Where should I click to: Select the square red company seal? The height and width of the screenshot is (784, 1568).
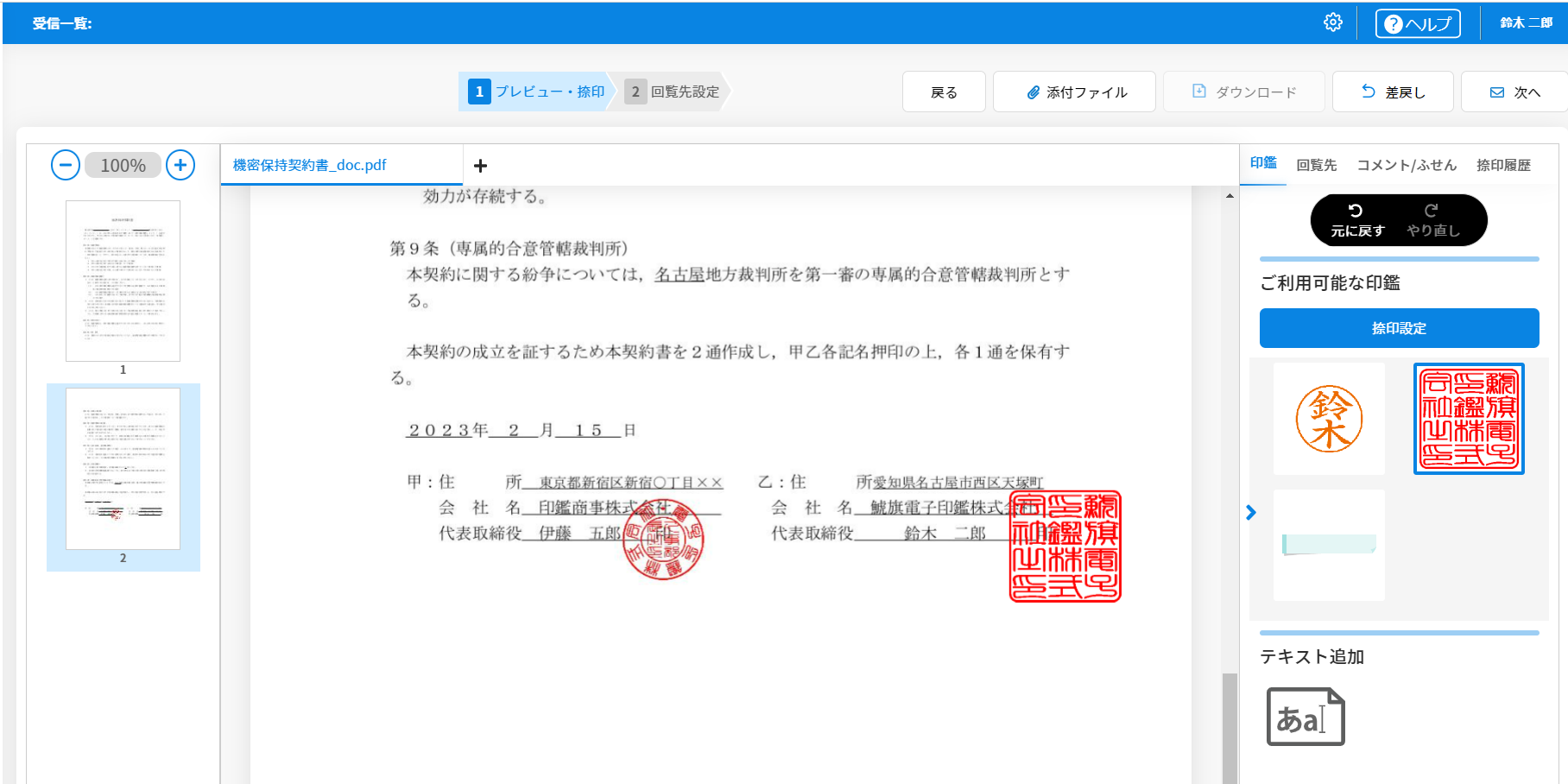(x=1468, y=419)
